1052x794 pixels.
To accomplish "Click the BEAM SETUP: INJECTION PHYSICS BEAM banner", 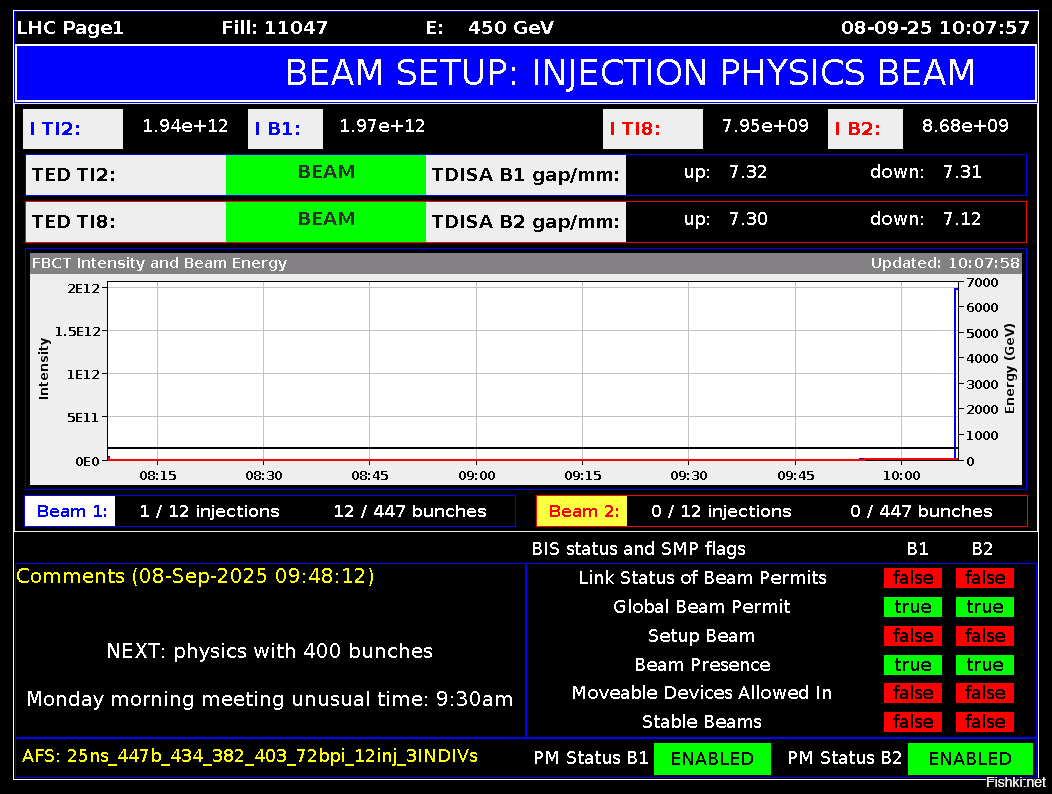I will pos(526,73).
